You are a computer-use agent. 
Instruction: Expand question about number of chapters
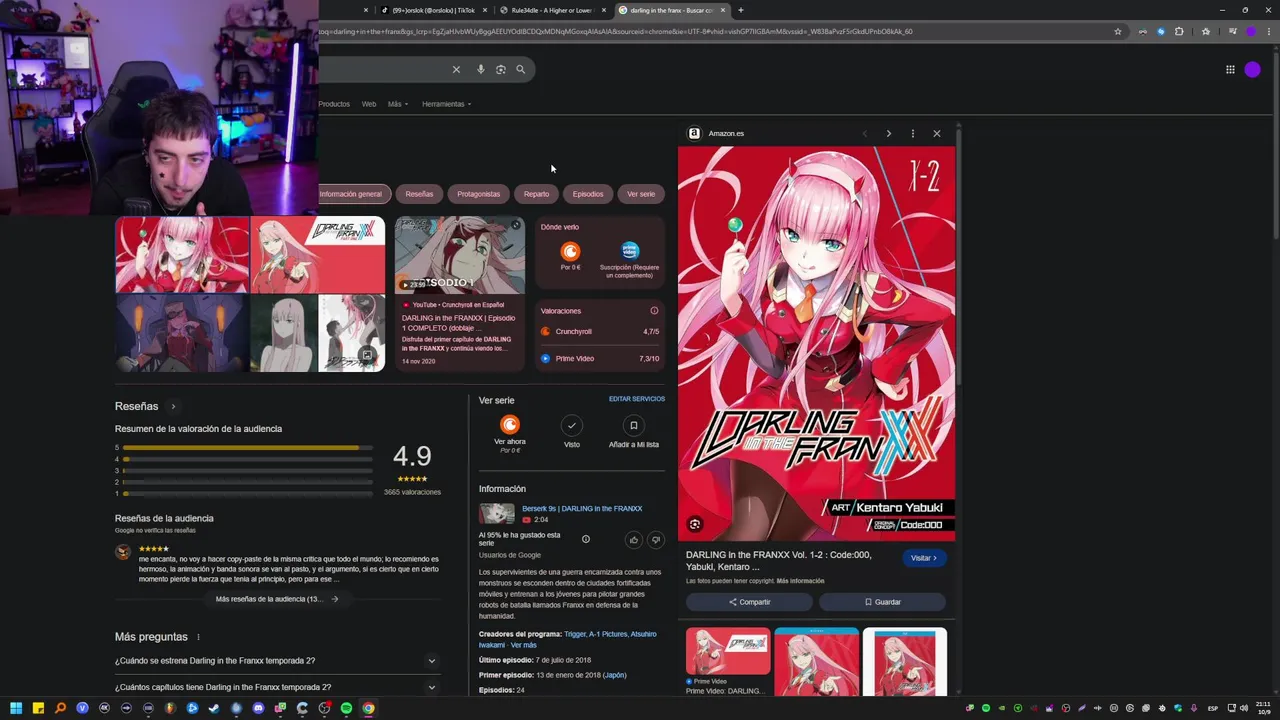click(277, 688)
